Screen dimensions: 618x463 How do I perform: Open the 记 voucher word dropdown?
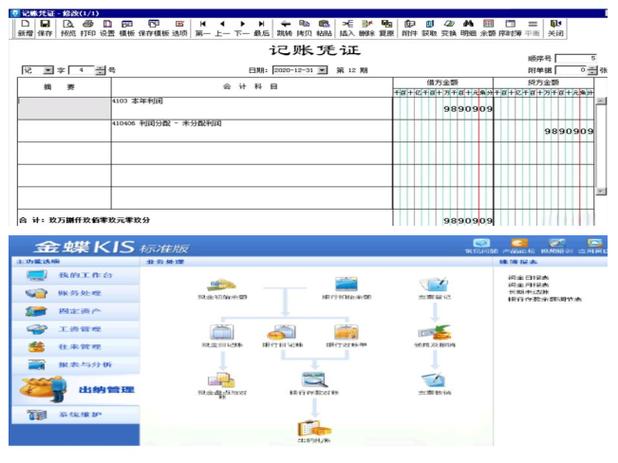point(48,71)
